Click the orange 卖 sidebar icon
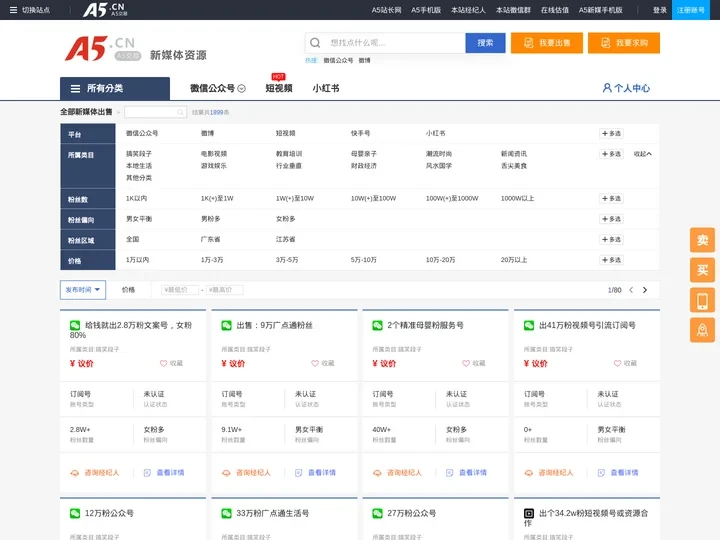The width and height of the screenshot is (720, 540). click(x=702, y=240)
